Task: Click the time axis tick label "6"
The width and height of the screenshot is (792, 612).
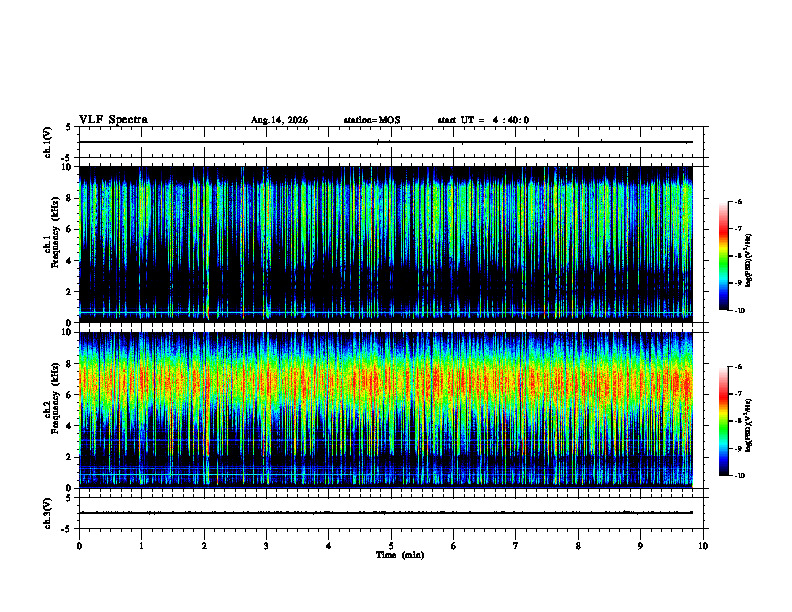Action: tap(454, 546)
